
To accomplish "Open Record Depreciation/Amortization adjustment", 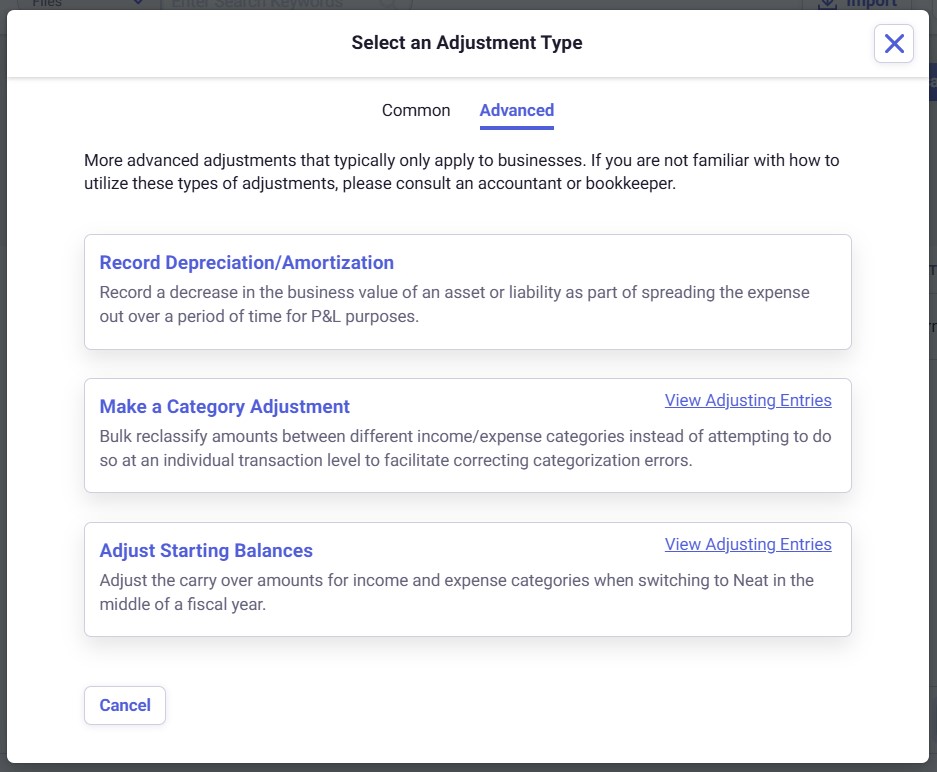I will point(247,263).
